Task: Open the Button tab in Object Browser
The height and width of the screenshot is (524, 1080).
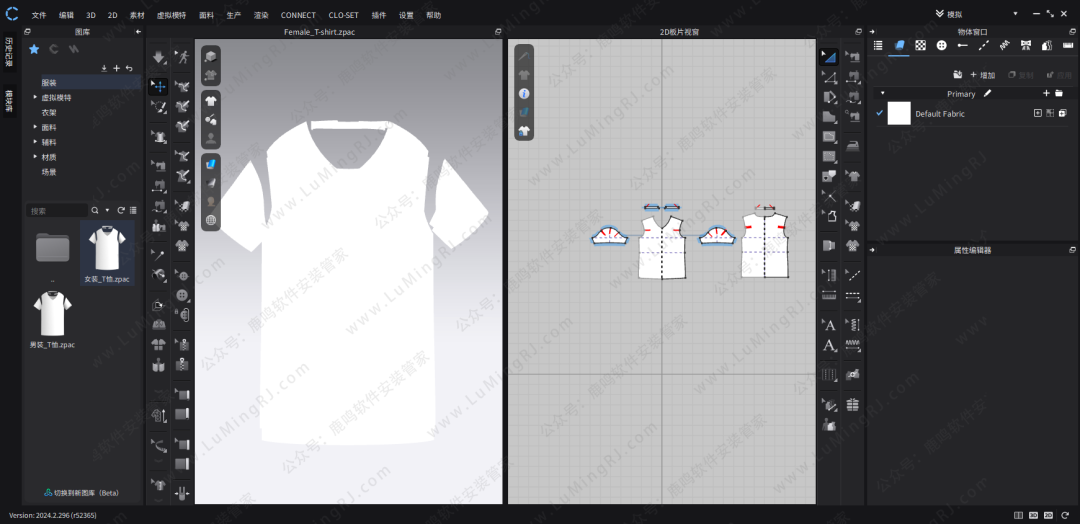Action: (x=940, y=45)
